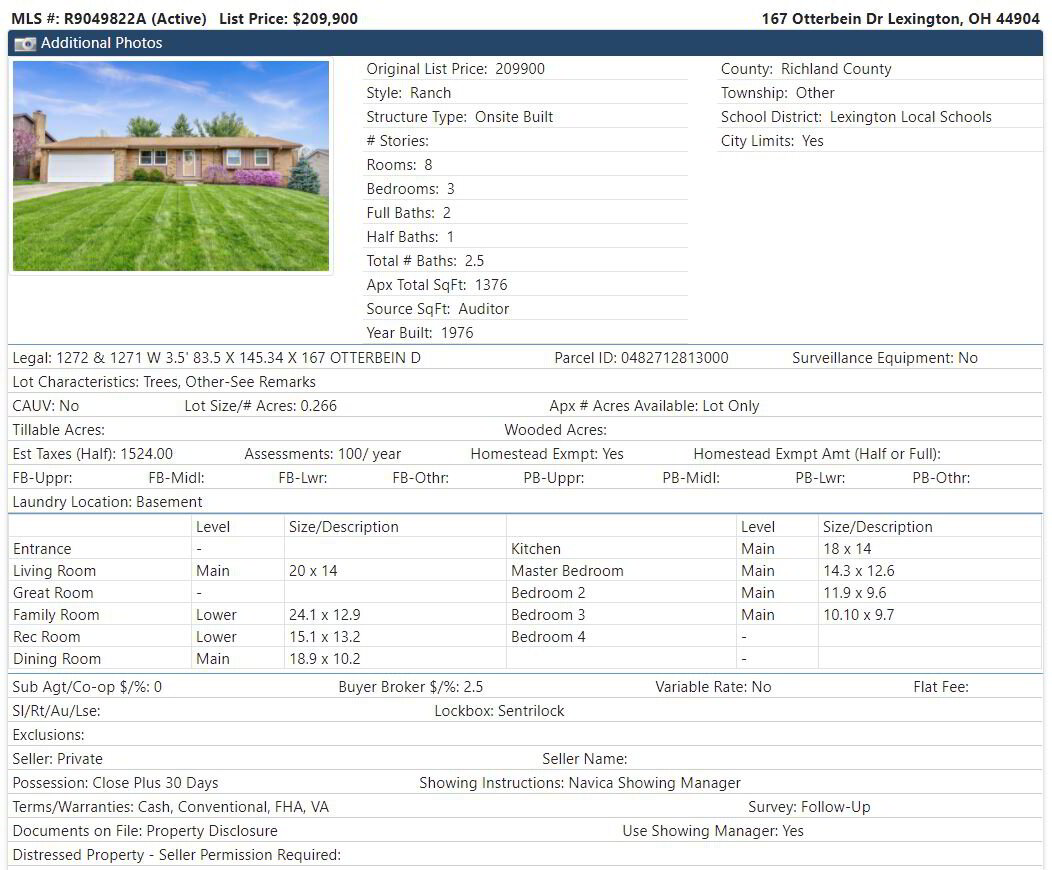Image resolution: width=1052 pixels, height=870 pixels.
Task: Click the Documents on File Property Disclosure field
Action: 145,831
